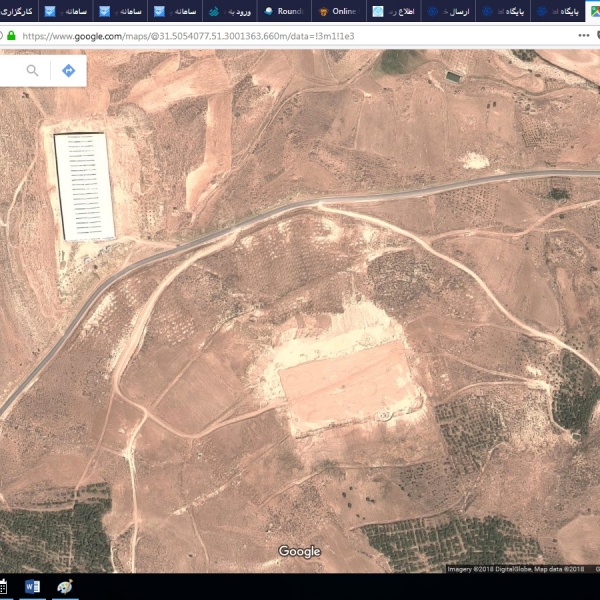Click the Google Maps search magnifier icon
This screenshot has height=600, width=600.
click(x=33, y=70)
